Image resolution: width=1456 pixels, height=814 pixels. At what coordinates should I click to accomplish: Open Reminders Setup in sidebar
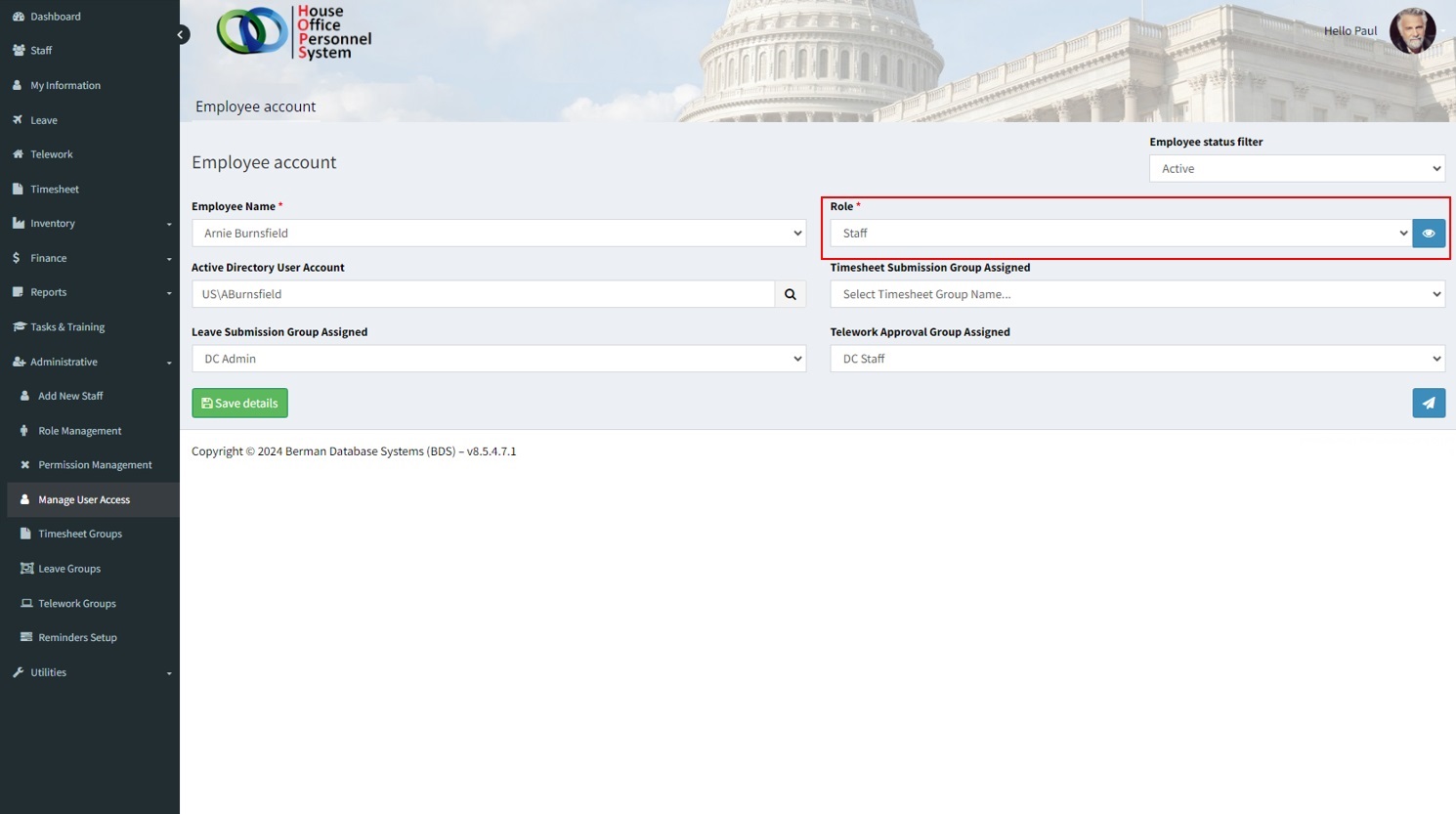click(x=77, y=637)
